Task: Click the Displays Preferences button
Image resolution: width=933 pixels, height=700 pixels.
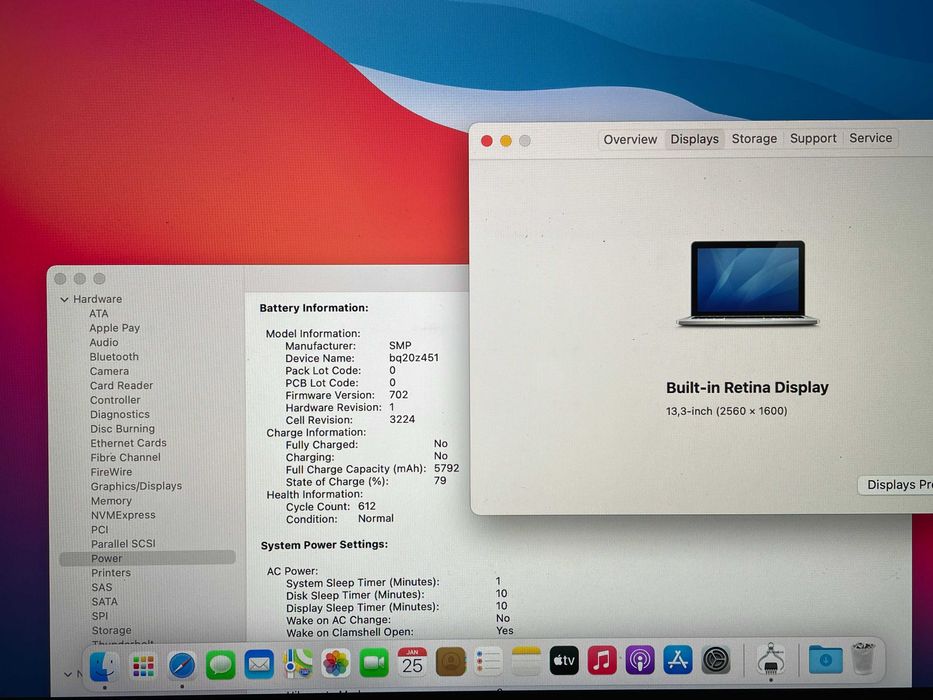Action: pyautogui.click(x=896, y=485)
